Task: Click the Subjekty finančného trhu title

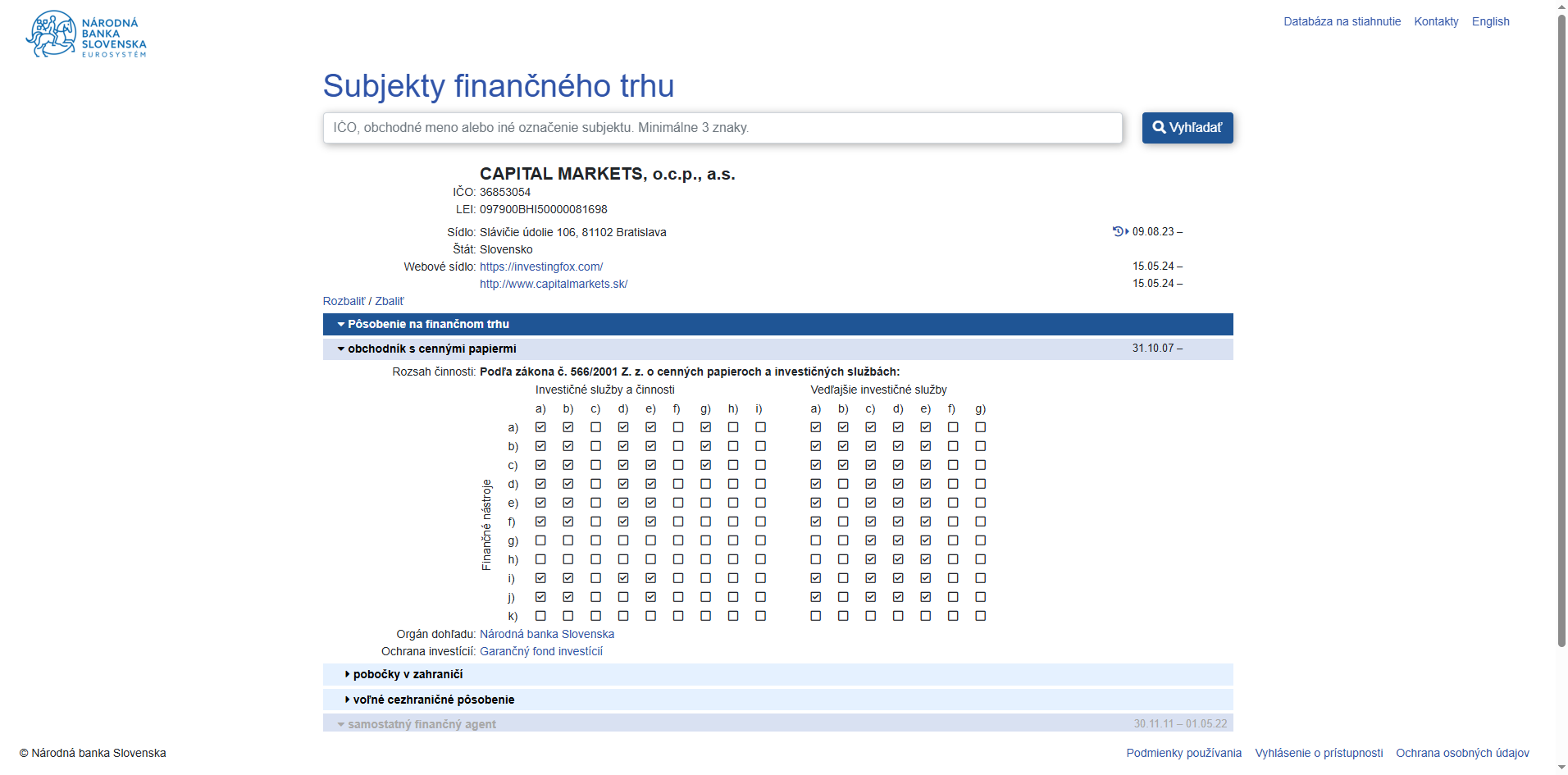Action: click(x=499, y=86)
